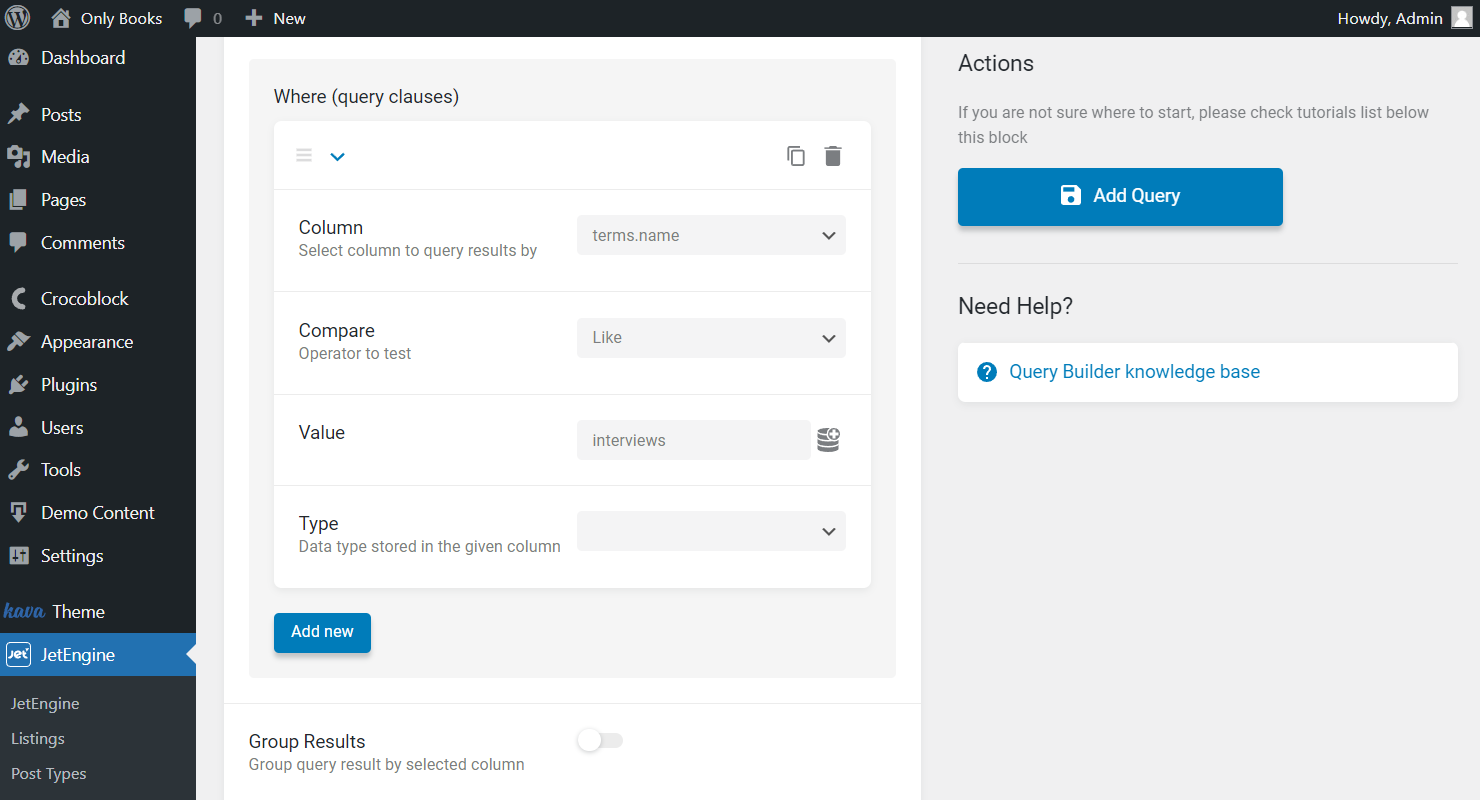Click the Crocoblock menu item label
Viewport: 1480px width, 800px height.
pyautogui.click(x=85, y=299)
